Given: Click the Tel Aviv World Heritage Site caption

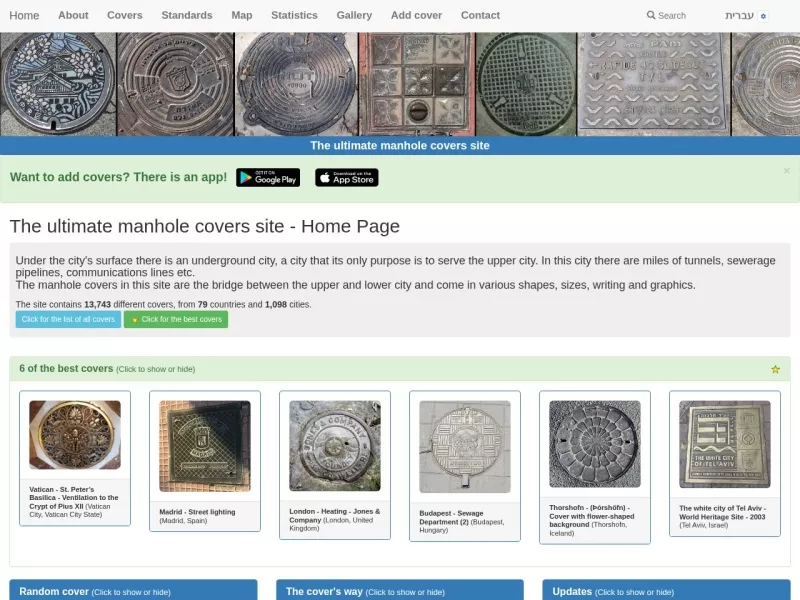Looking at the screenshot, I should [x=722, y=516].
